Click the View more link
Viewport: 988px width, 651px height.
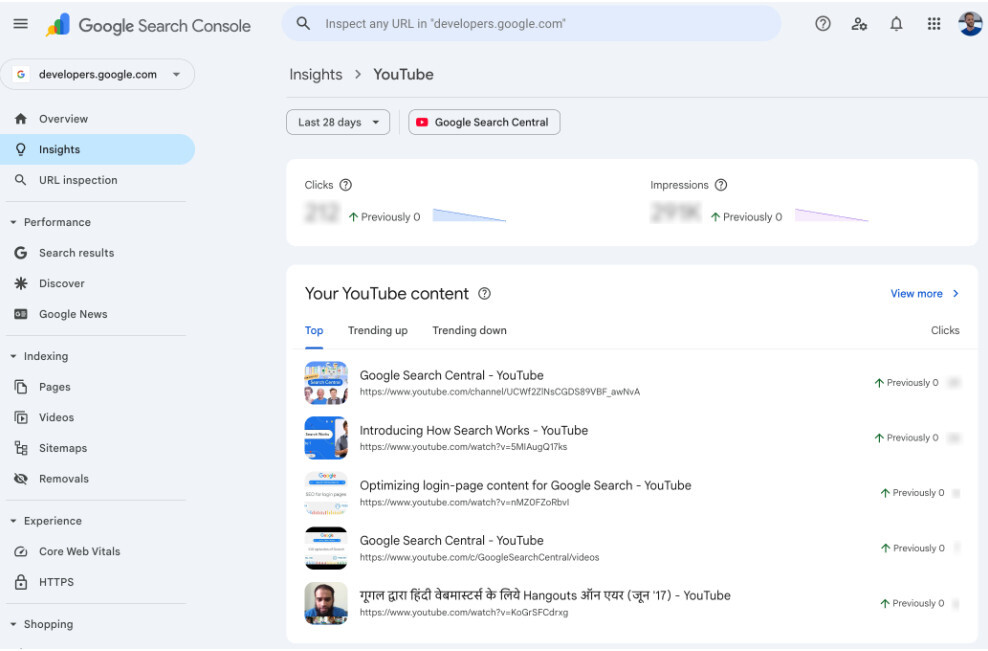[924, 294]
